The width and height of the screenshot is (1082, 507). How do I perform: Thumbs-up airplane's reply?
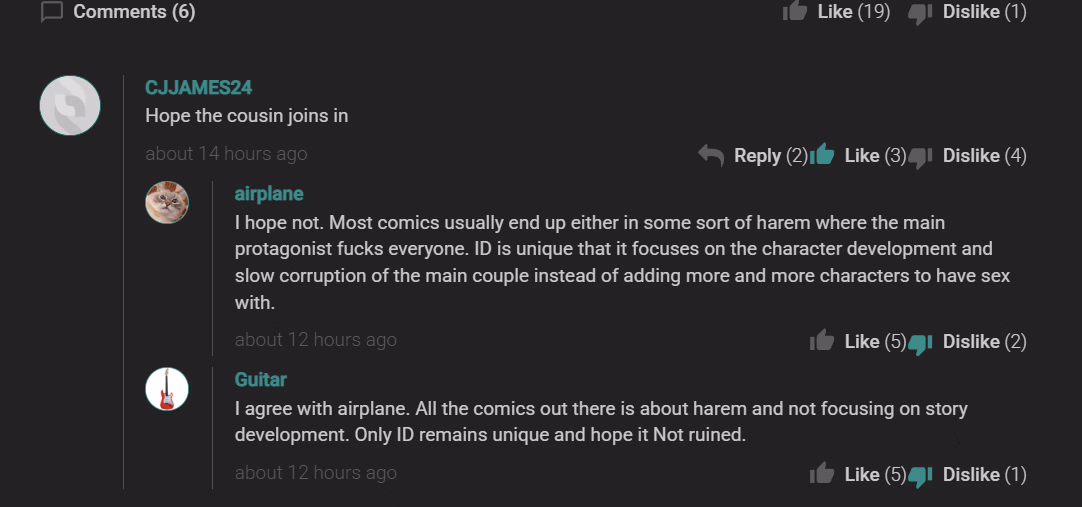pos(822,341)
